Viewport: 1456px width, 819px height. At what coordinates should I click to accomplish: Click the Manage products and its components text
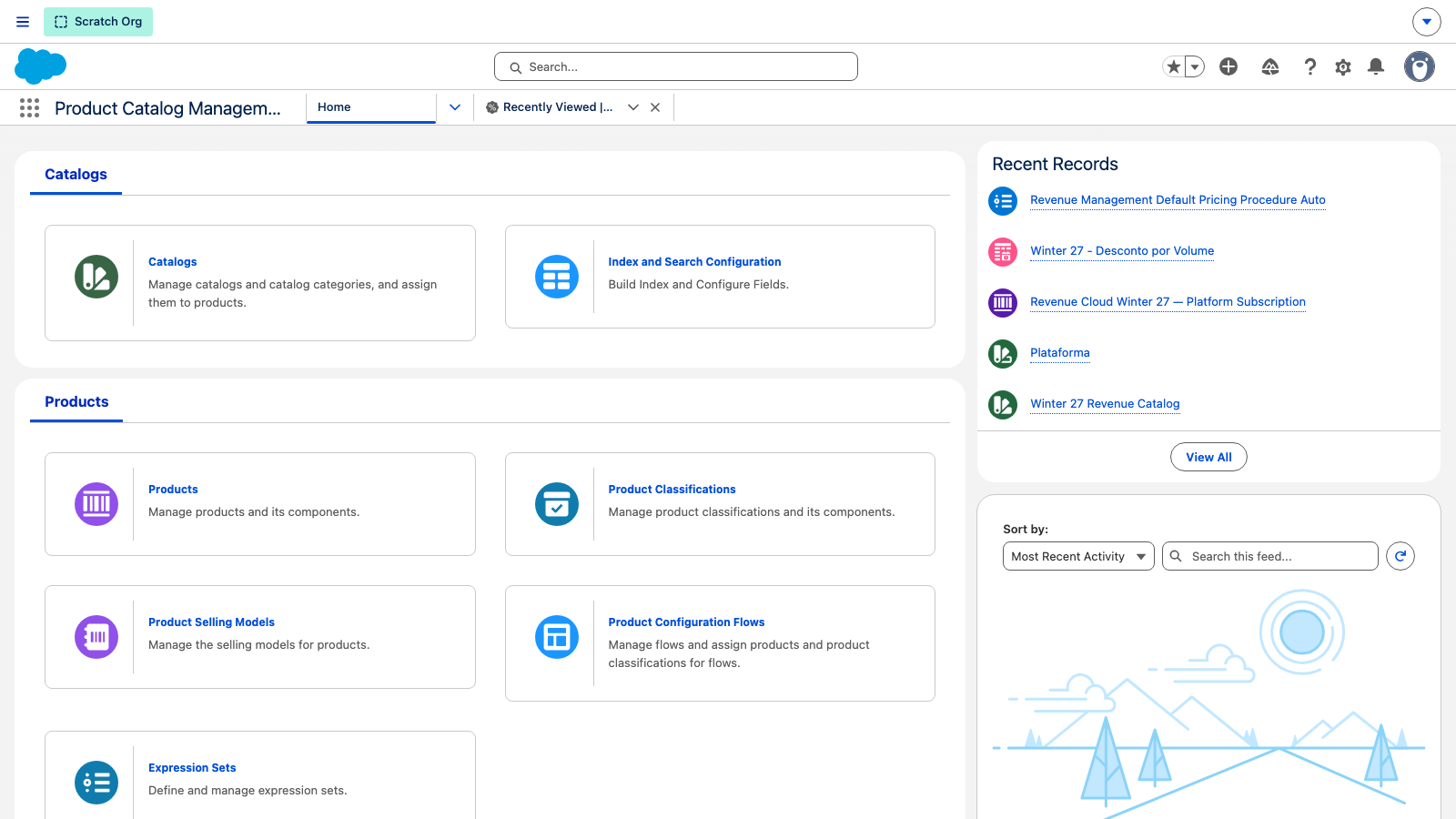[254, 512]
